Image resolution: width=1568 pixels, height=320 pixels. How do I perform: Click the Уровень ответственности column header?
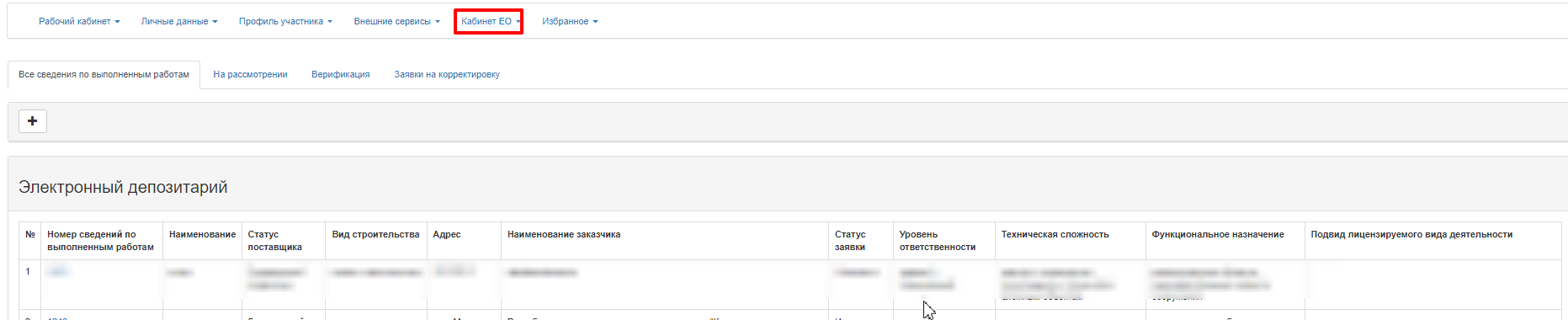938,241
